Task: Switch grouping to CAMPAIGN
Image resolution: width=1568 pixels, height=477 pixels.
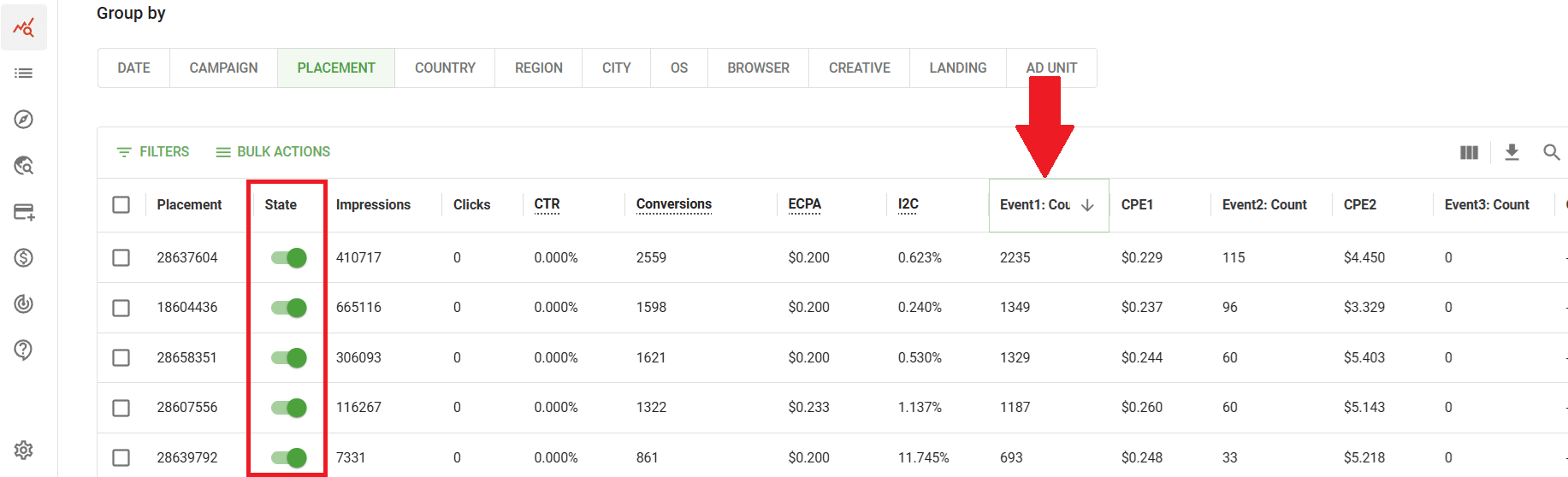Action: [x=223, y=68]
